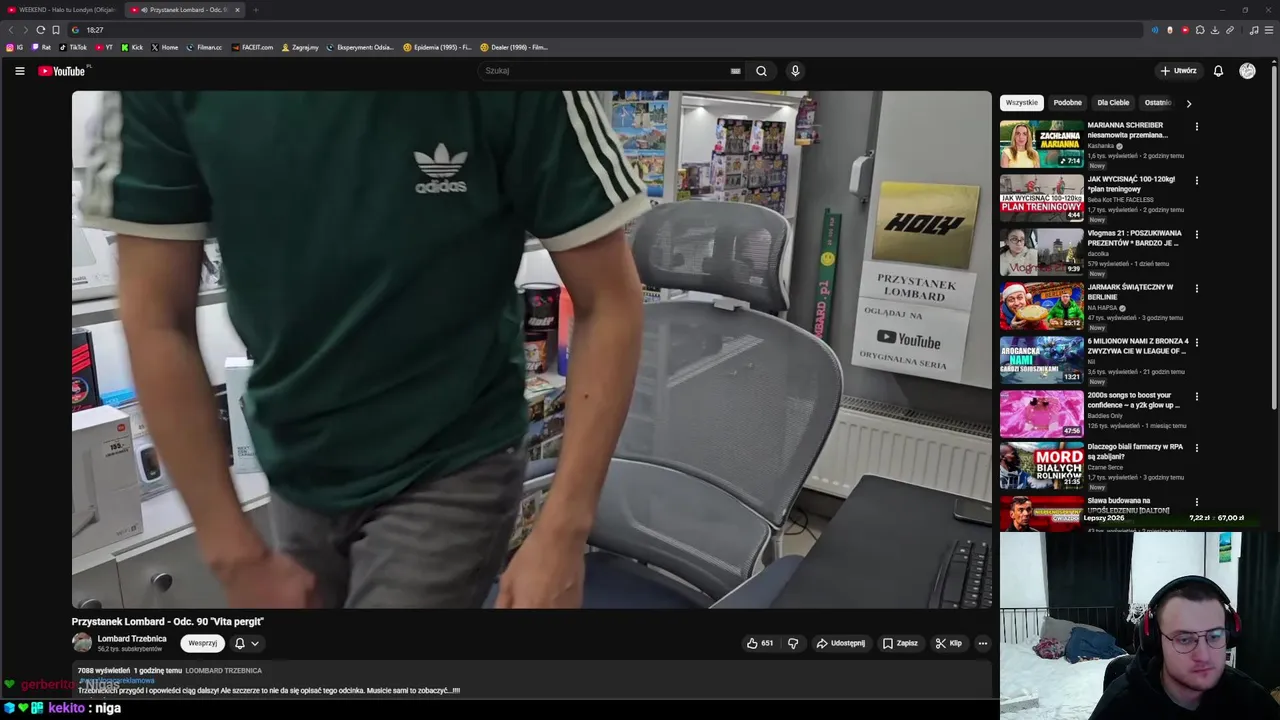Open the on-screen keyboard icon in search box

click(x=735, y=71)
